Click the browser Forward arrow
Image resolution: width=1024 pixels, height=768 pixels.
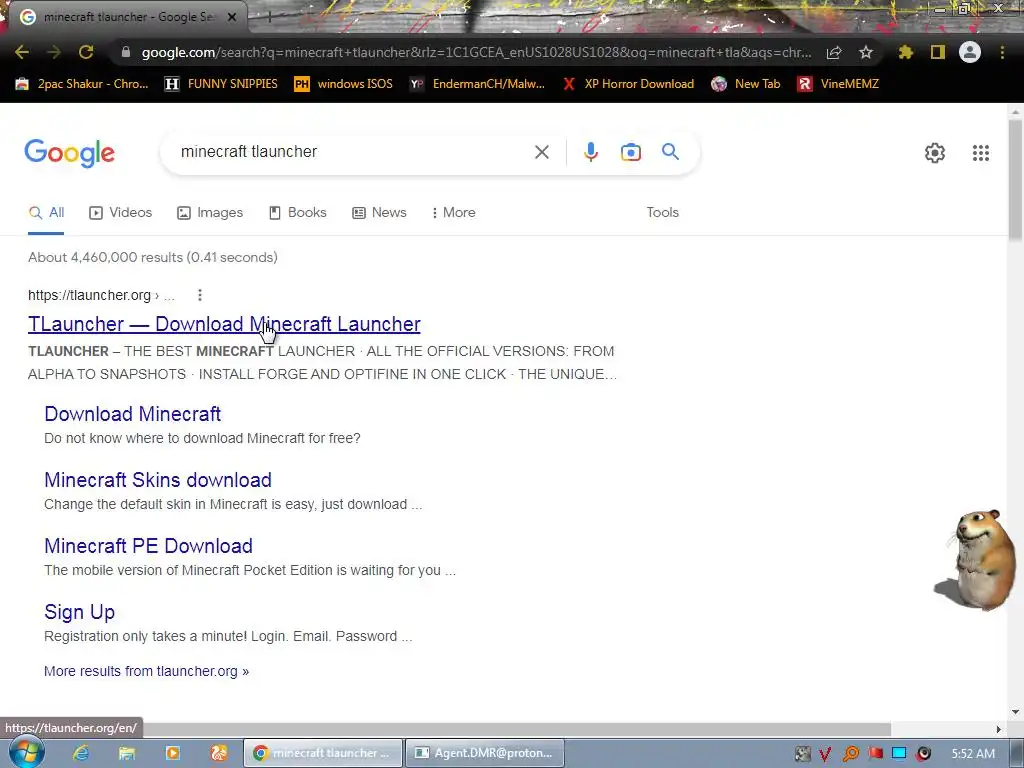[x=54, y=52]
